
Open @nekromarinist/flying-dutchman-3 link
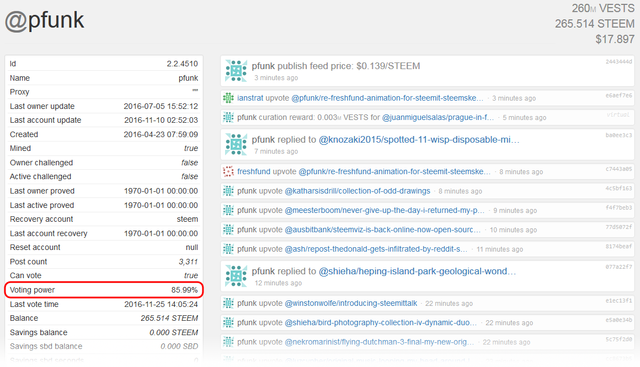coord(379,342)
